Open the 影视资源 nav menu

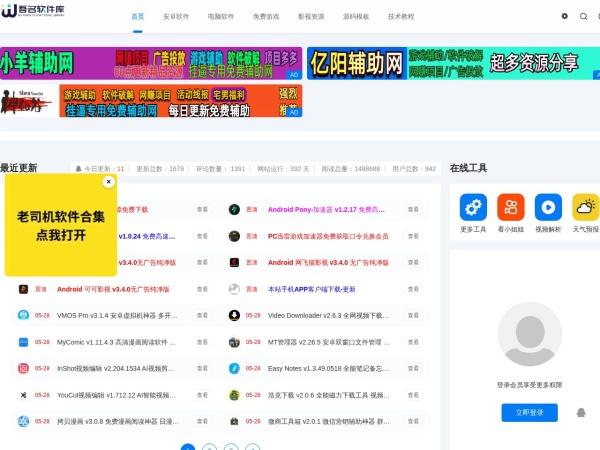(x=311, y=16)
